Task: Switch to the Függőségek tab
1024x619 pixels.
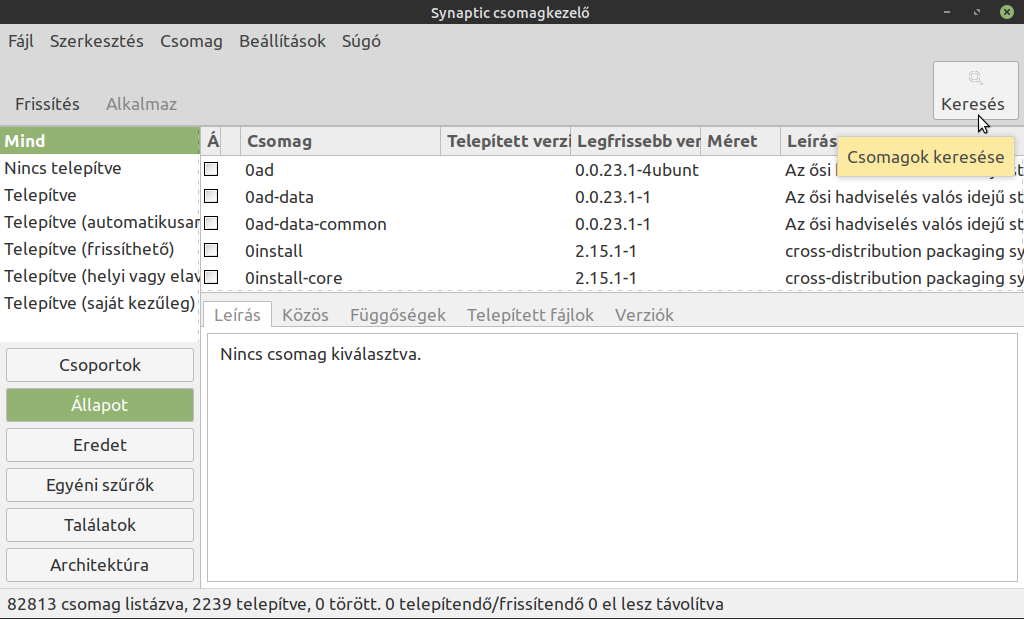Action: point(398,315)
